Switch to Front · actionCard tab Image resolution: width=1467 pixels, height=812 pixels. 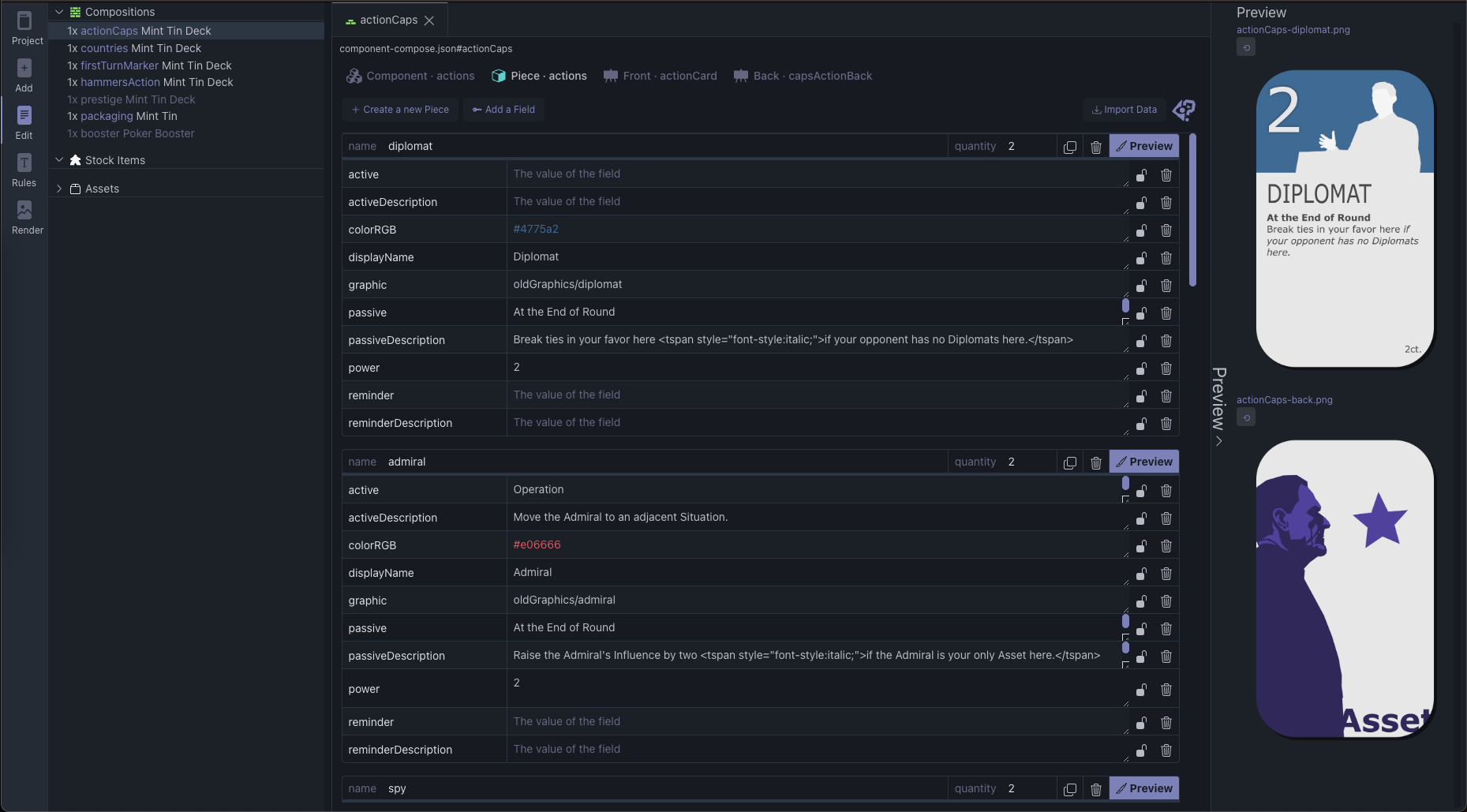tap(660, 76)
